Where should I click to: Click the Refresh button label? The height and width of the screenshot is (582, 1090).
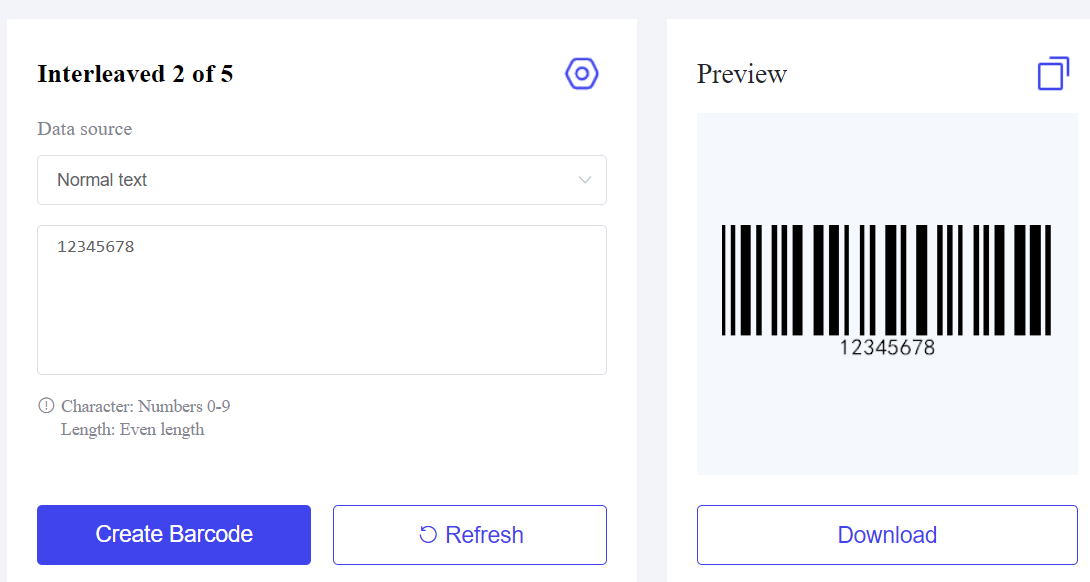pyautogui.click(x=484, y=535)
